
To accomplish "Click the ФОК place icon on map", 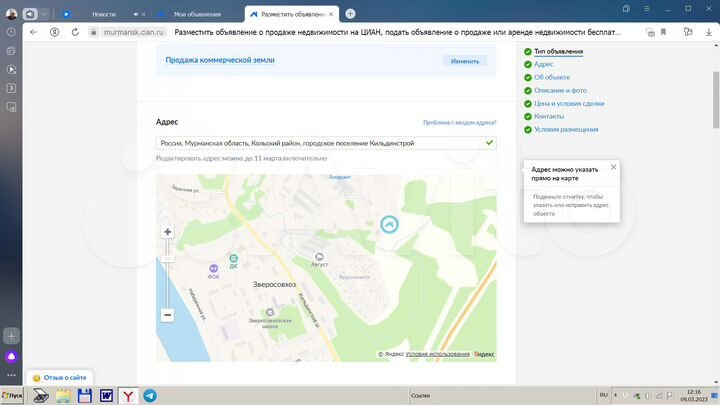I will (214, 269).
